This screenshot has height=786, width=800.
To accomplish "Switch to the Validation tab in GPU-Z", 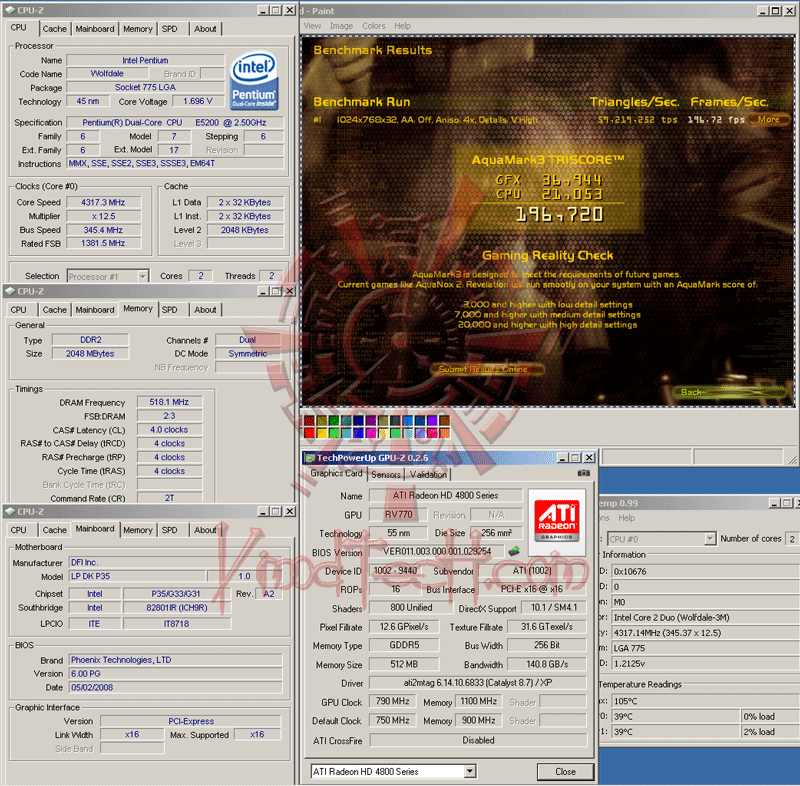I will click(x=428, y=474).
